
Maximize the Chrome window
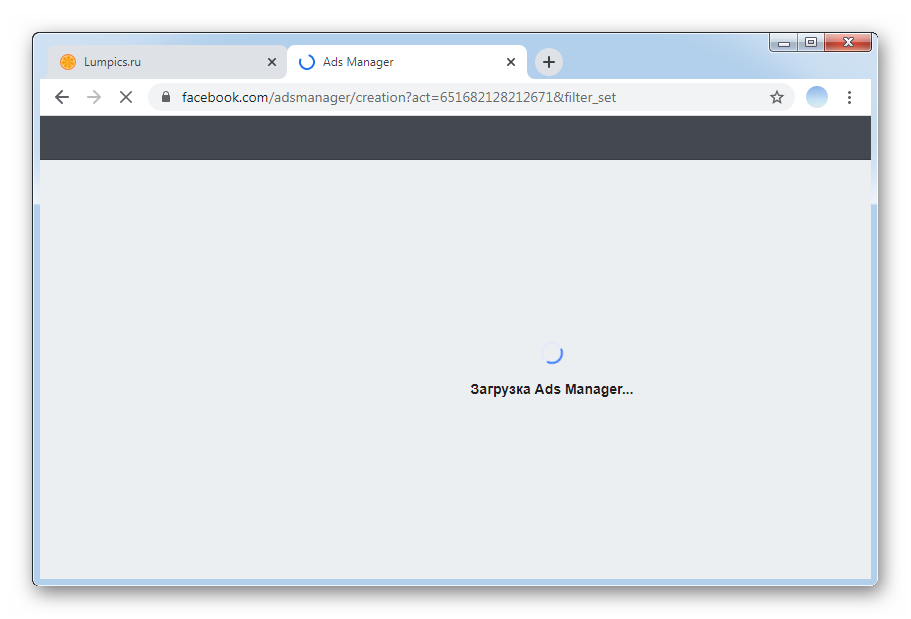(811, 43)
